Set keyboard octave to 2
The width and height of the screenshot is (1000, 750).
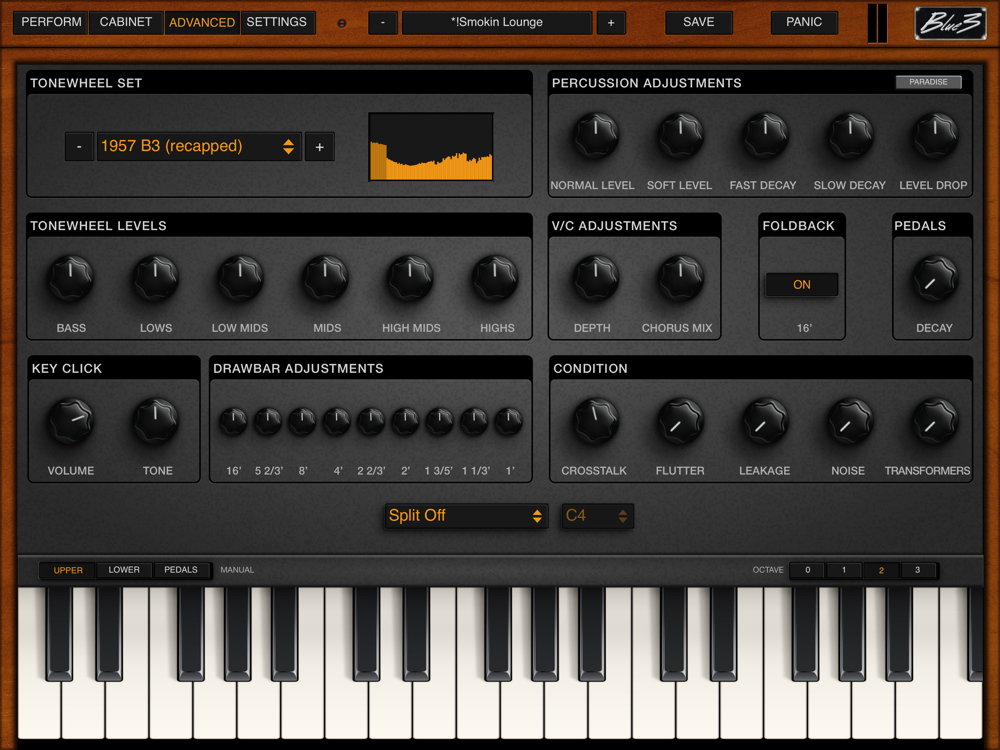pos(881,570)
